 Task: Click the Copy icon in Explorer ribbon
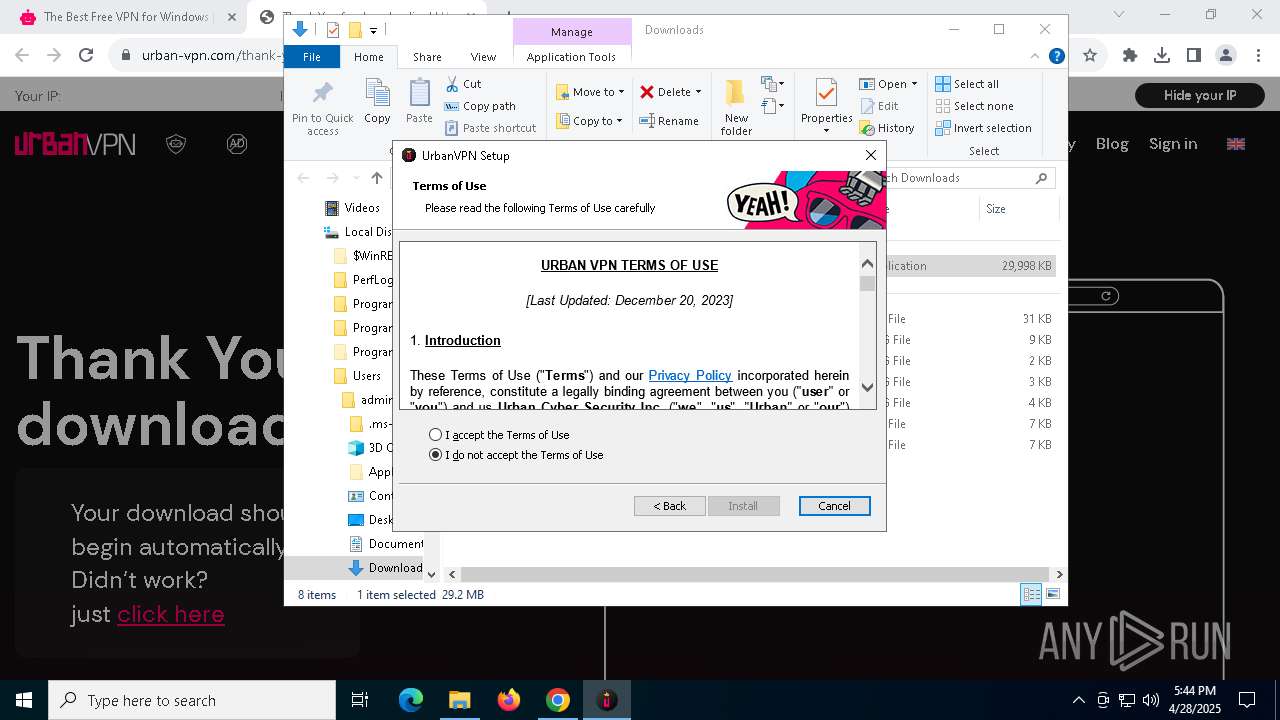(x=377, y=102)
